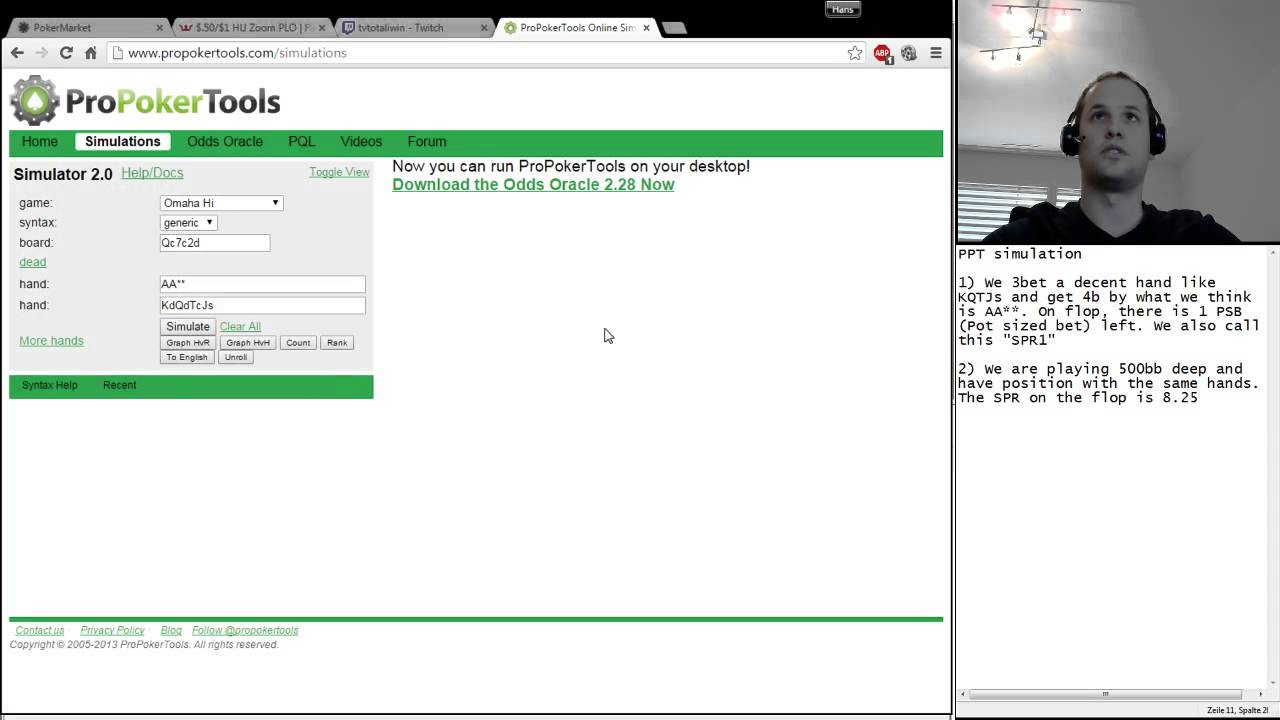Close the tvtotaliwin Twitch tab
This screenshot has height=720, width=1280.
(485, 28)
